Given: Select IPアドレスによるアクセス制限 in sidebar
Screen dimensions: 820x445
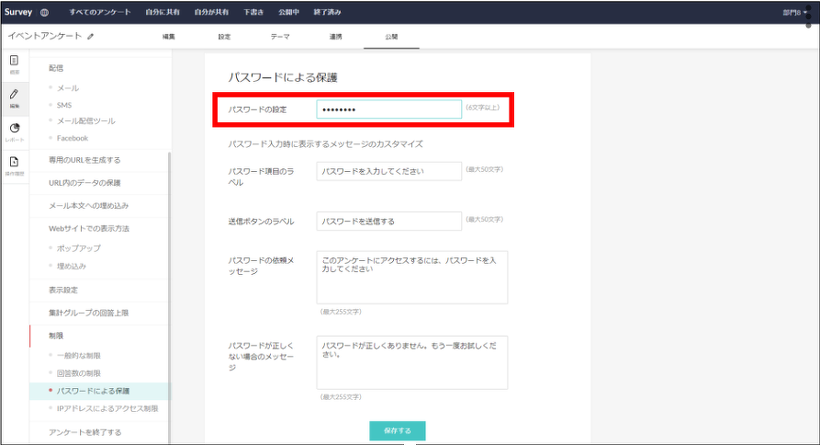Looking at the screenshot, I should (107, 408).
